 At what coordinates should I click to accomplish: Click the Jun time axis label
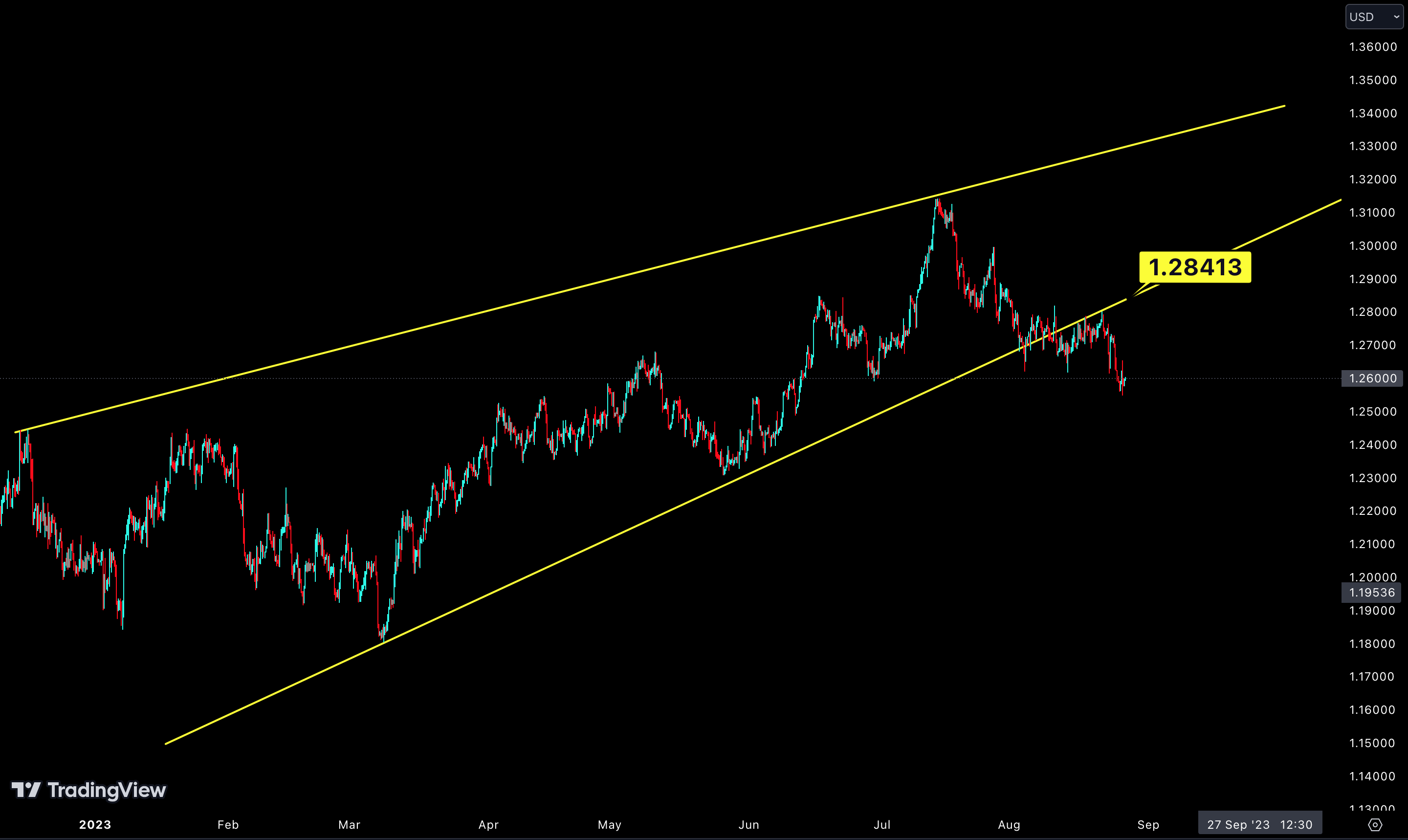[x=748, y=825]
